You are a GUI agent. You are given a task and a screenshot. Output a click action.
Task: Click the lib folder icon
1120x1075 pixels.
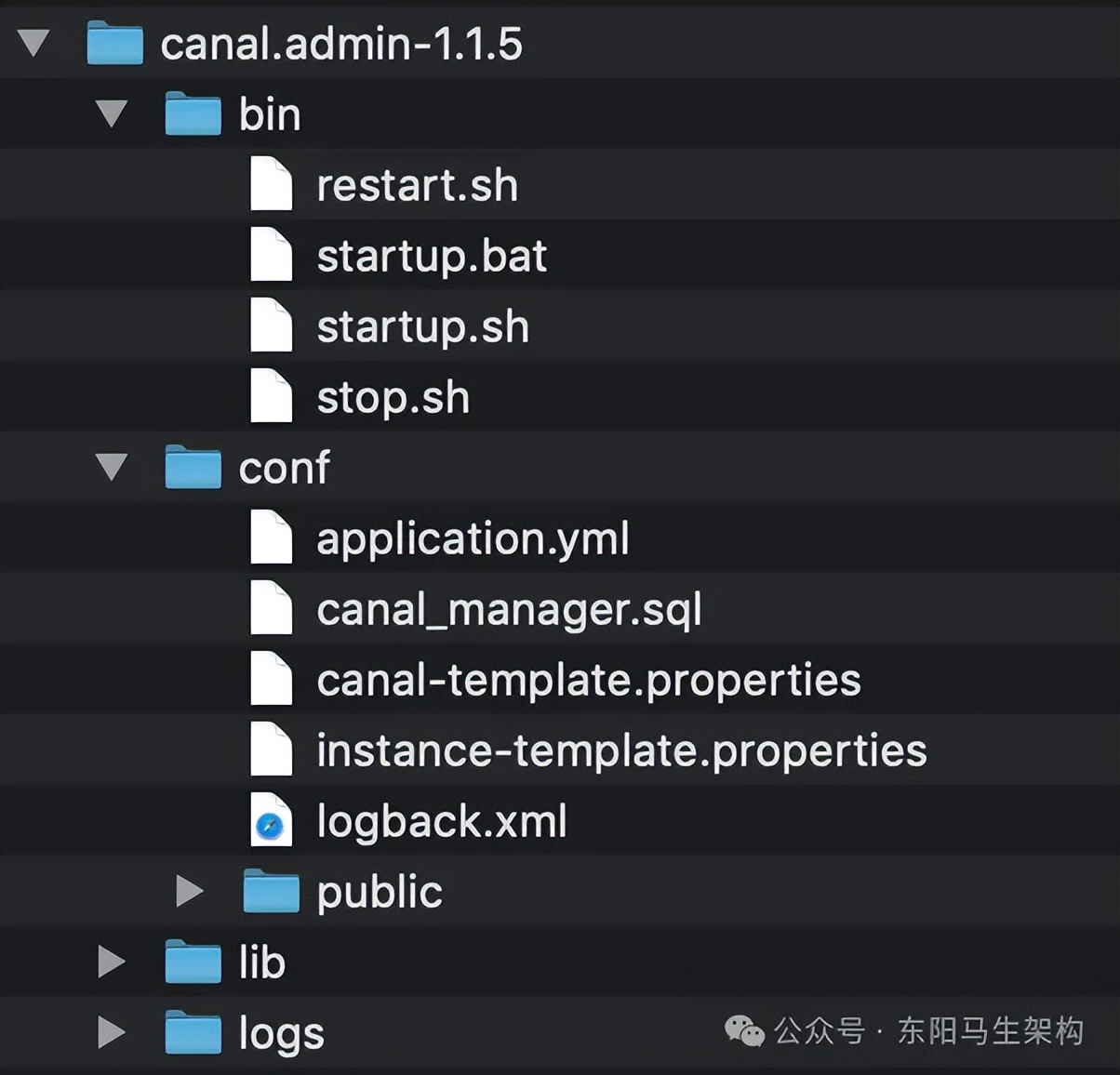point(193,962)
